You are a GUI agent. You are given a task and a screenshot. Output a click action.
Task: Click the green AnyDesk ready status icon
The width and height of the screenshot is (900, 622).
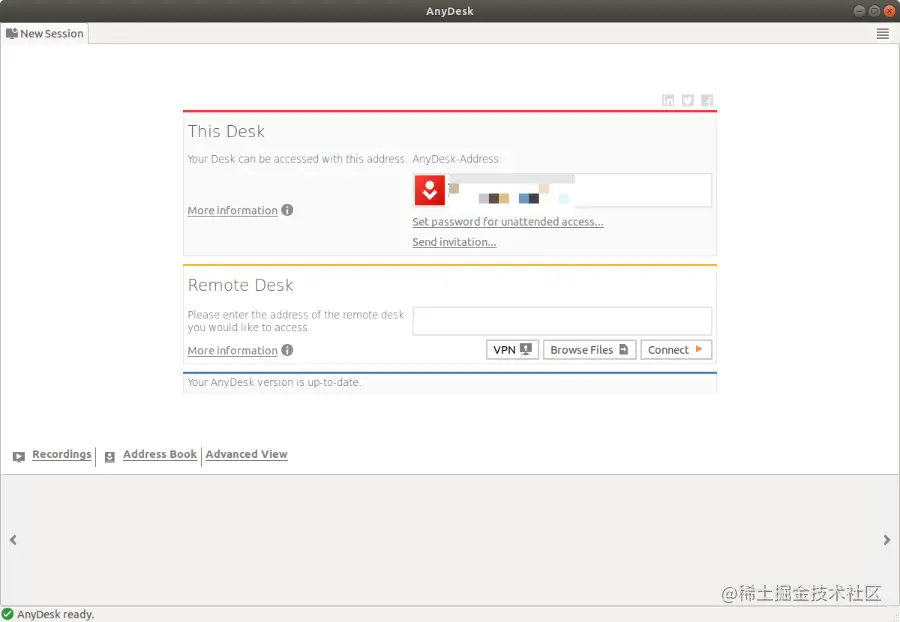click(7, 614)
